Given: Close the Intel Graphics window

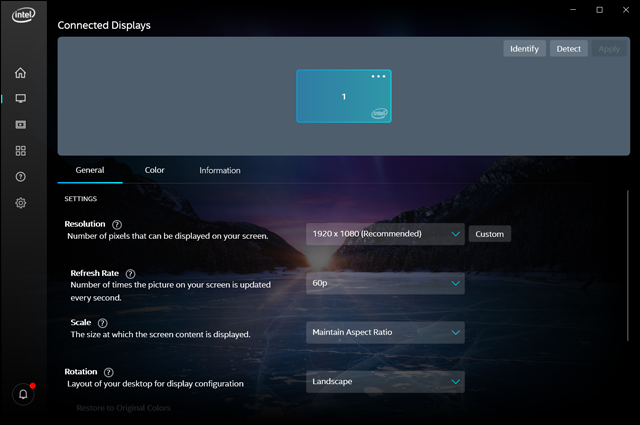Looking at the screenshot, I should click(x=626, y=9).
